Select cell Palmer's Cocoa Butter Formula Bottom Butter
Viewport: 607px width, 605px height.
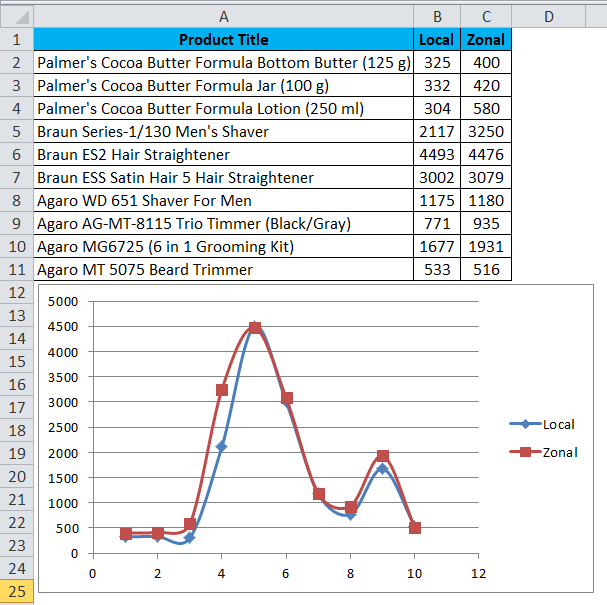(x=224, y=63)
